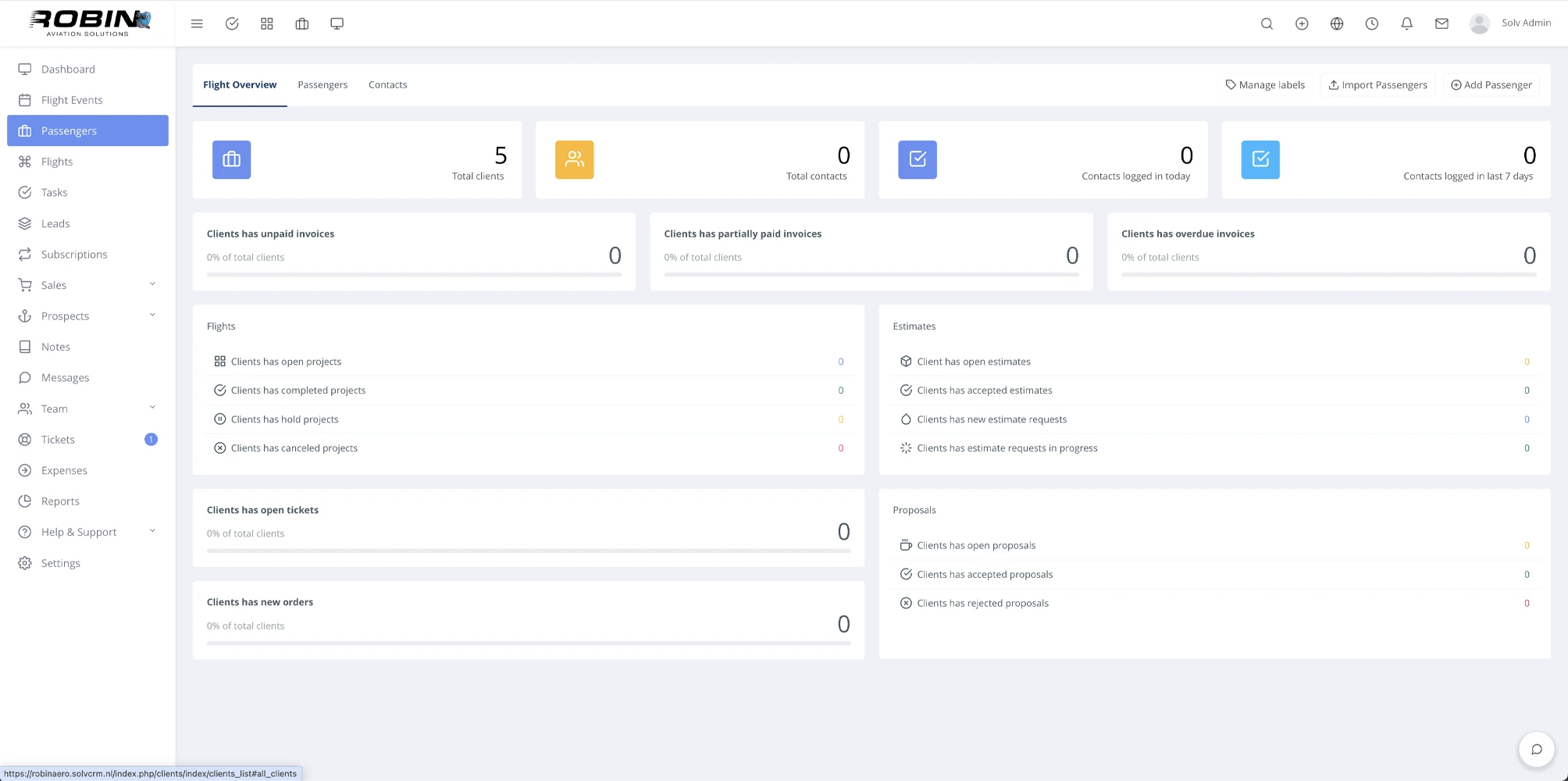The width and height of the screenshot is (1568, 781).
Task: Open the messages envelope icon
Action: click(1441, 23)
